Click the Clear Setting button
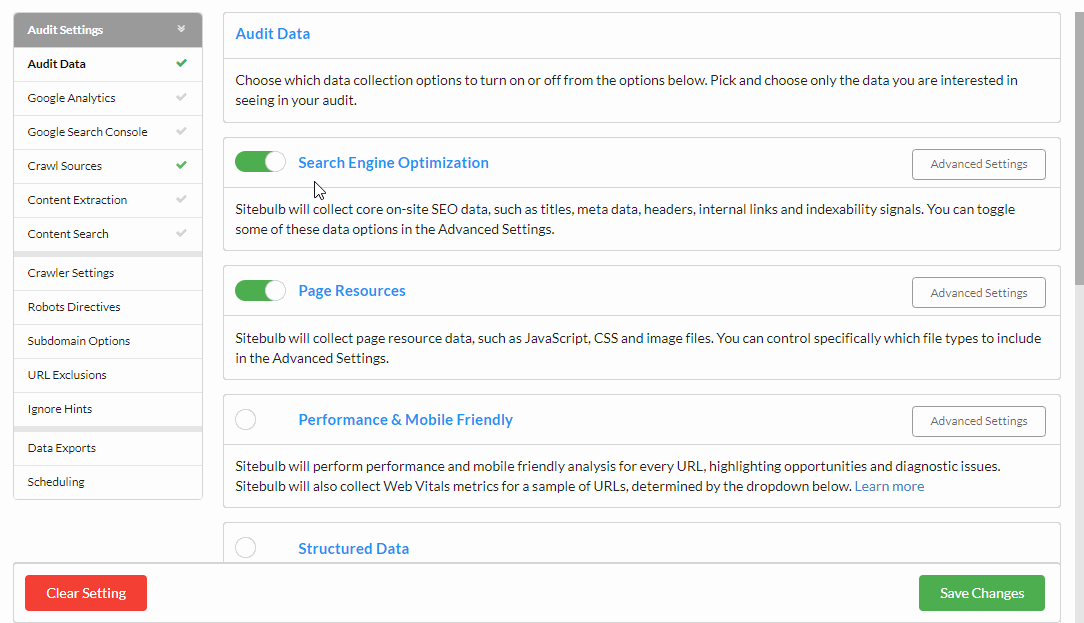Viewport: 1084px width, 623px height. coord(86,593)
